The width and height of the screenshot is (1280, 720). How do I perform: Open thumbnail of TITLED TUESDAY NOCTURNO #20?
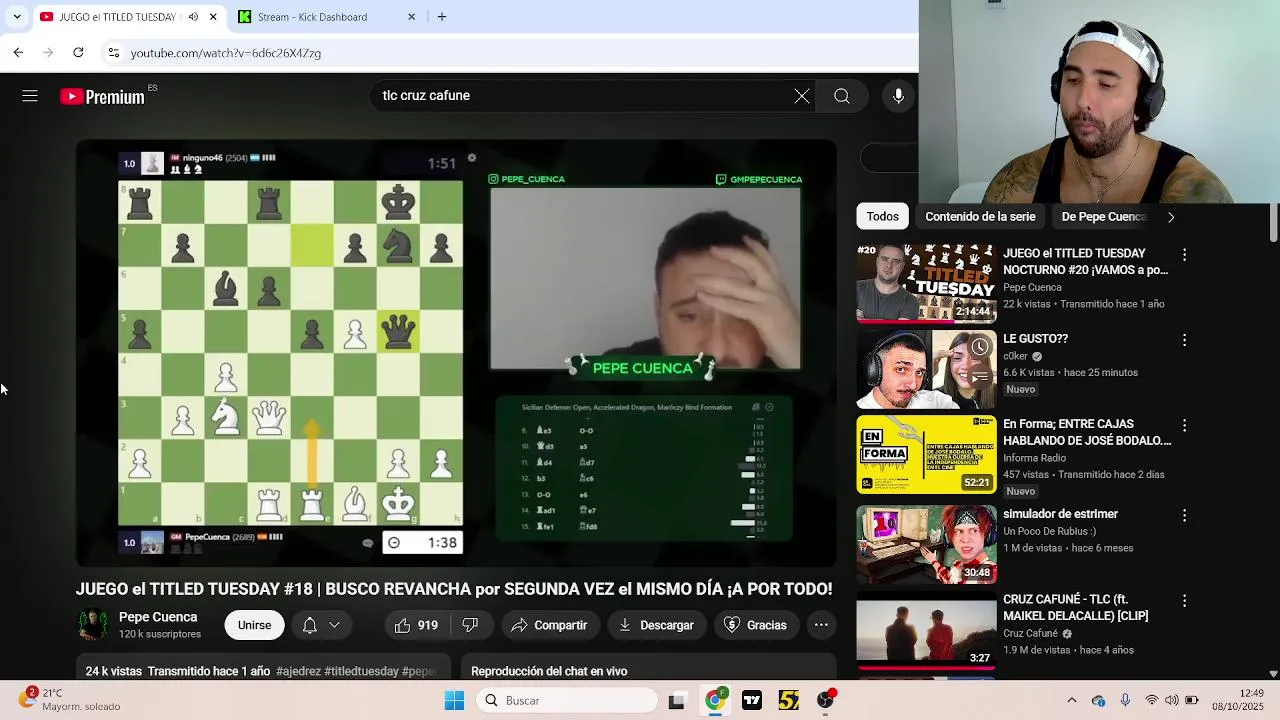(x=926, y=284)
